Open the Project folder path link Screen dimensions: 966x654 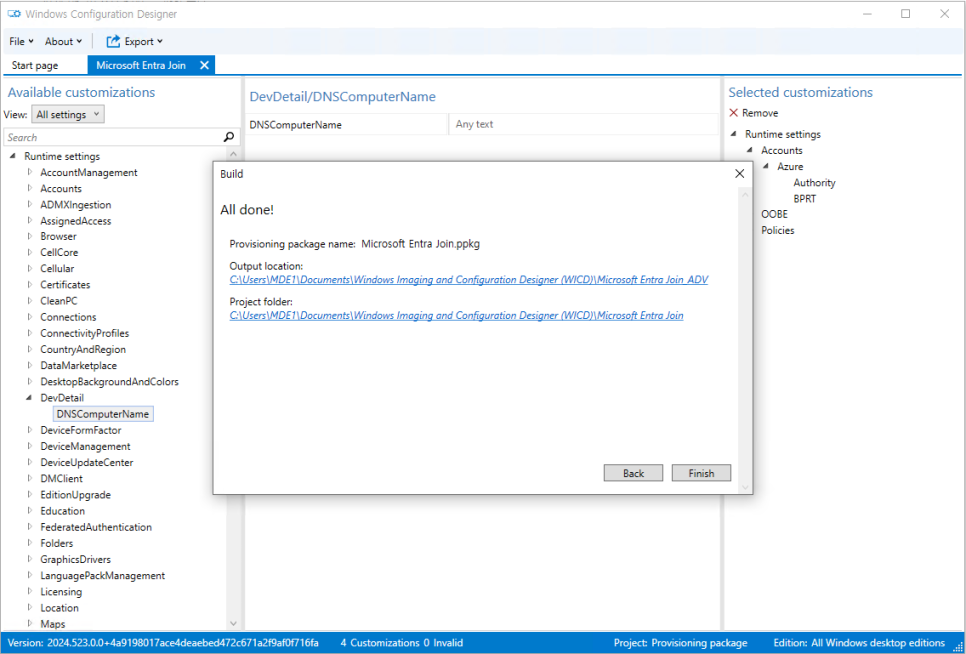457,315
